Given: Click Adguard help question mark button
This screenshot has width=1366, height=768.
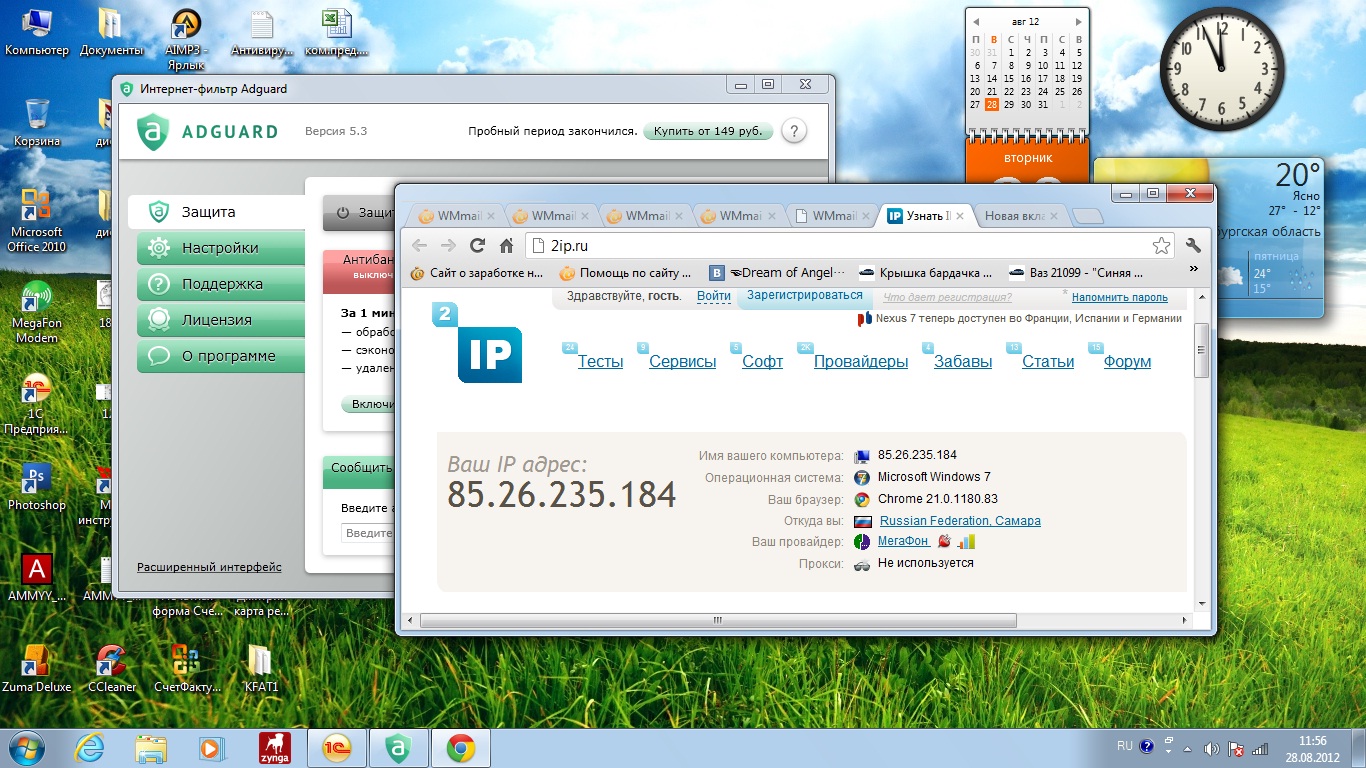Looking at the screenshot, I should point(793,131).
